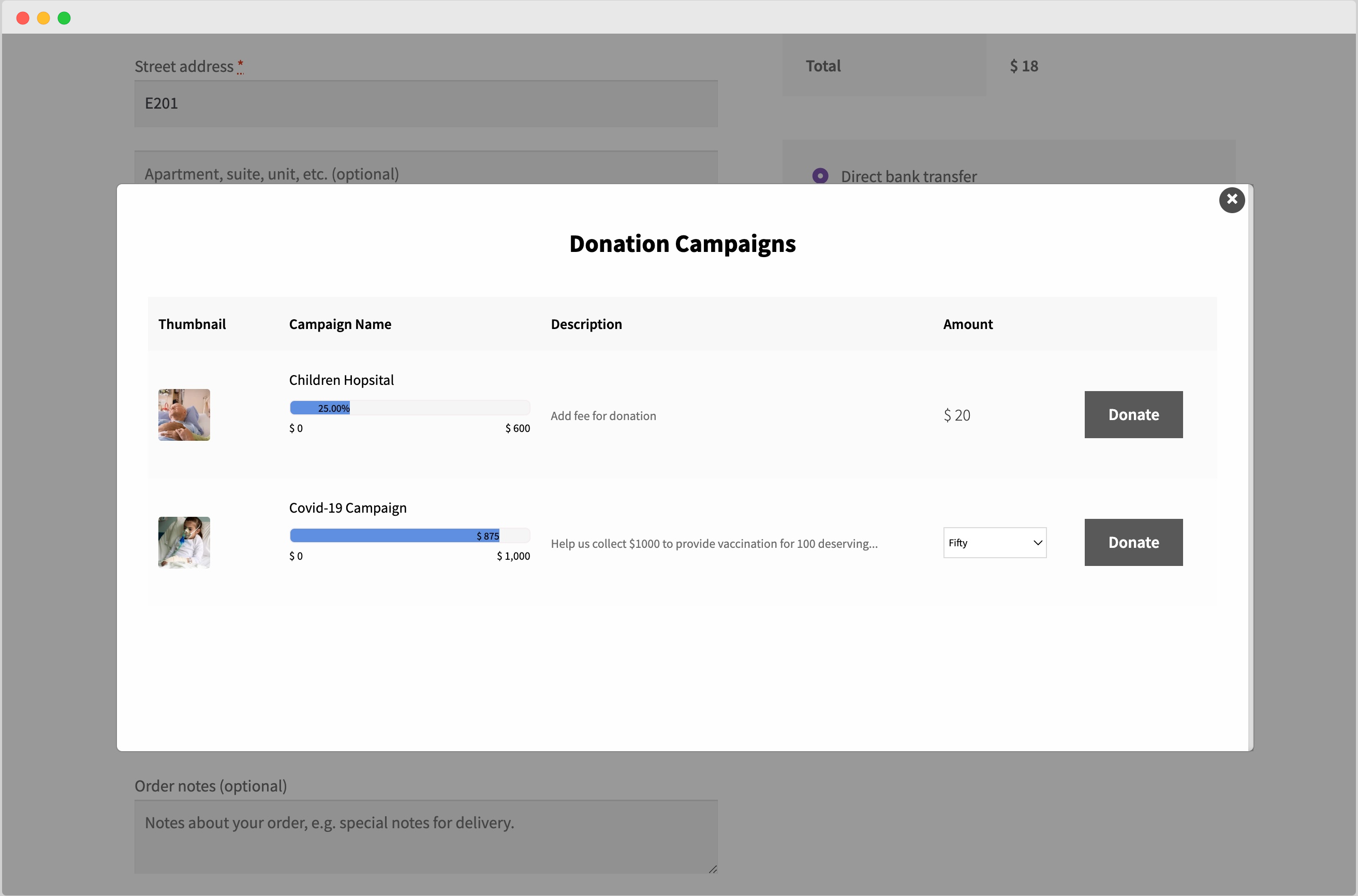Click the Covid-19 $875 progress bar
The width and height of the screenshot is (1358, 896).
pyautogui.click(x=409, y=535)
